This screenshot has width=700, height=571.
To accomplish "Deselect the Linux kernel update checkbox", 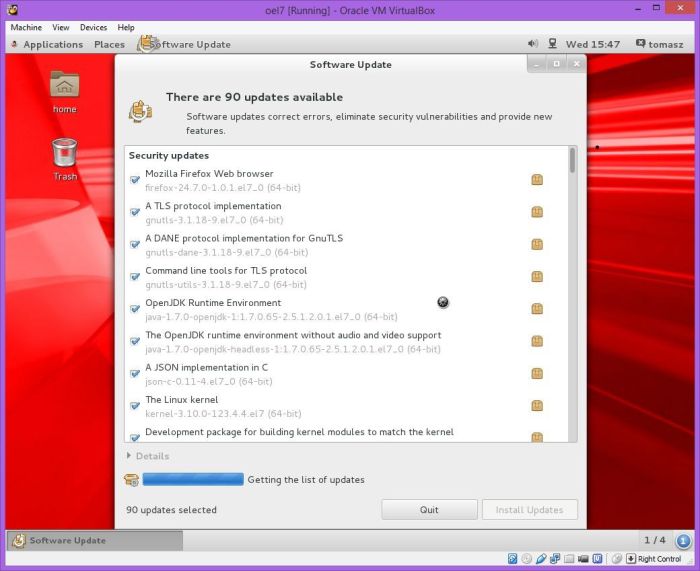I will point(135,406).
